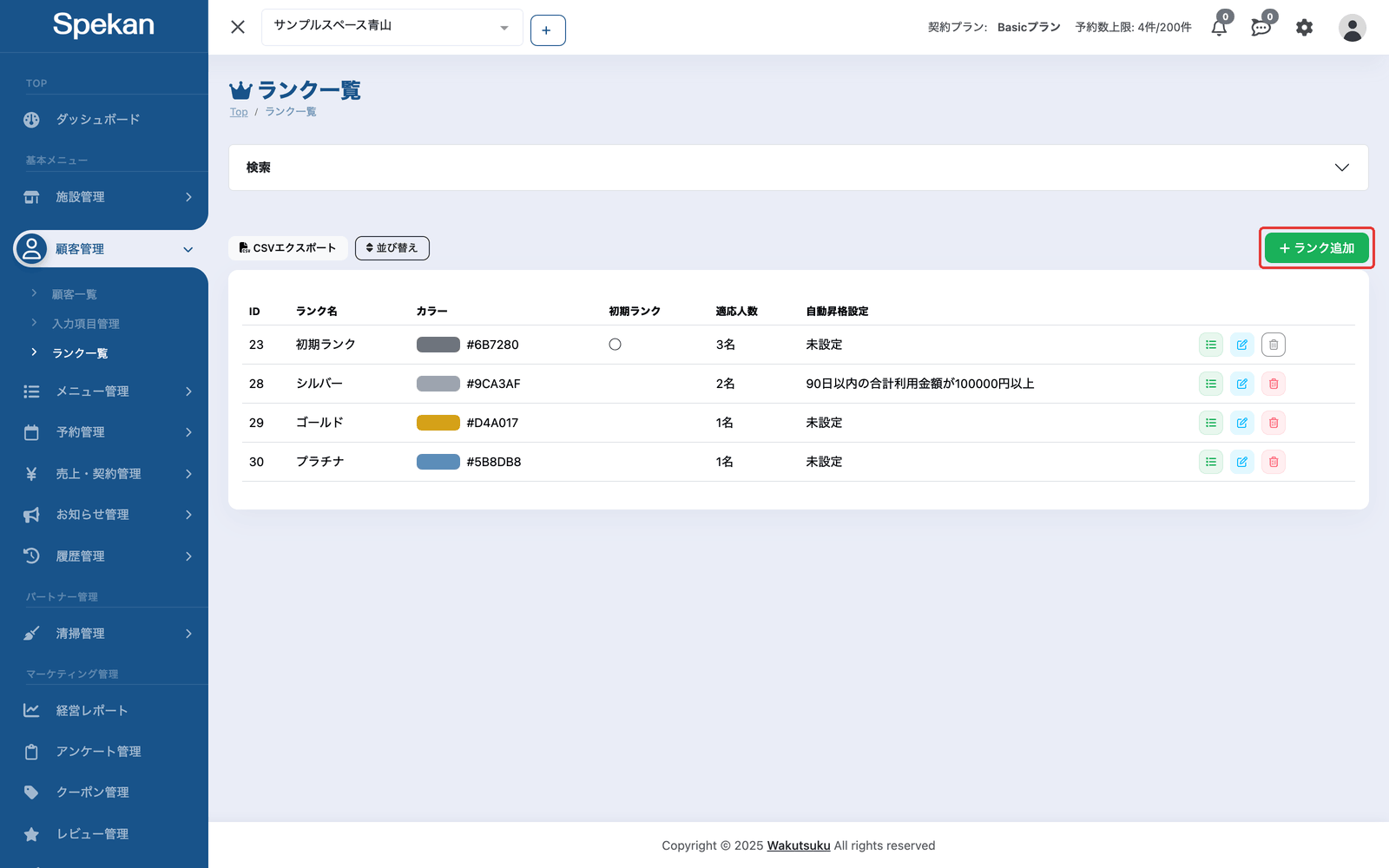Follow the Top breadcrumb link
This screenshot has width=1389, height=868.
239,112
